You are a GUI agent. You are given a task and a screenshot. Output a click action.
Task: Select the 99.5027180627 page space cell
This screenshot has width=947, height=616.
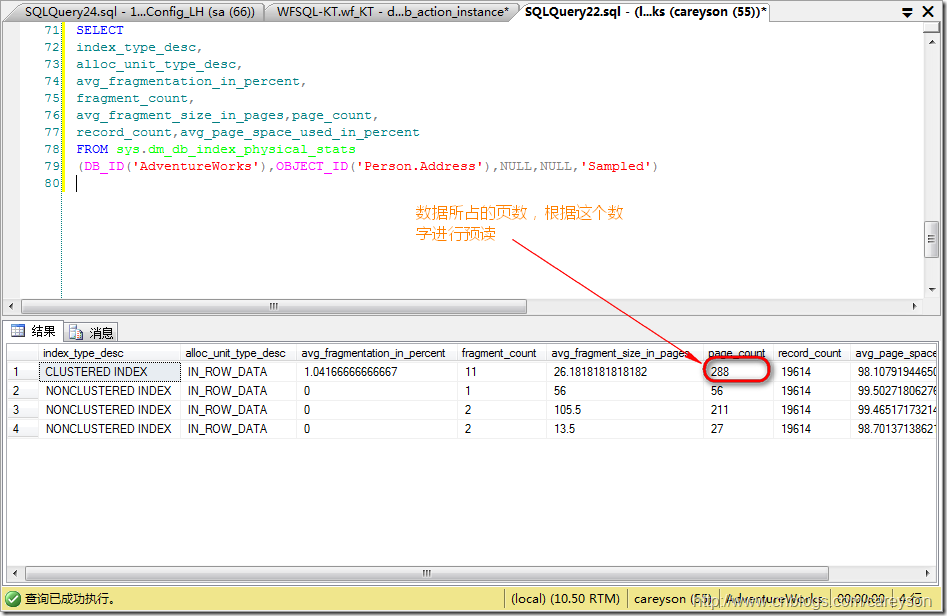coord(893,391)
